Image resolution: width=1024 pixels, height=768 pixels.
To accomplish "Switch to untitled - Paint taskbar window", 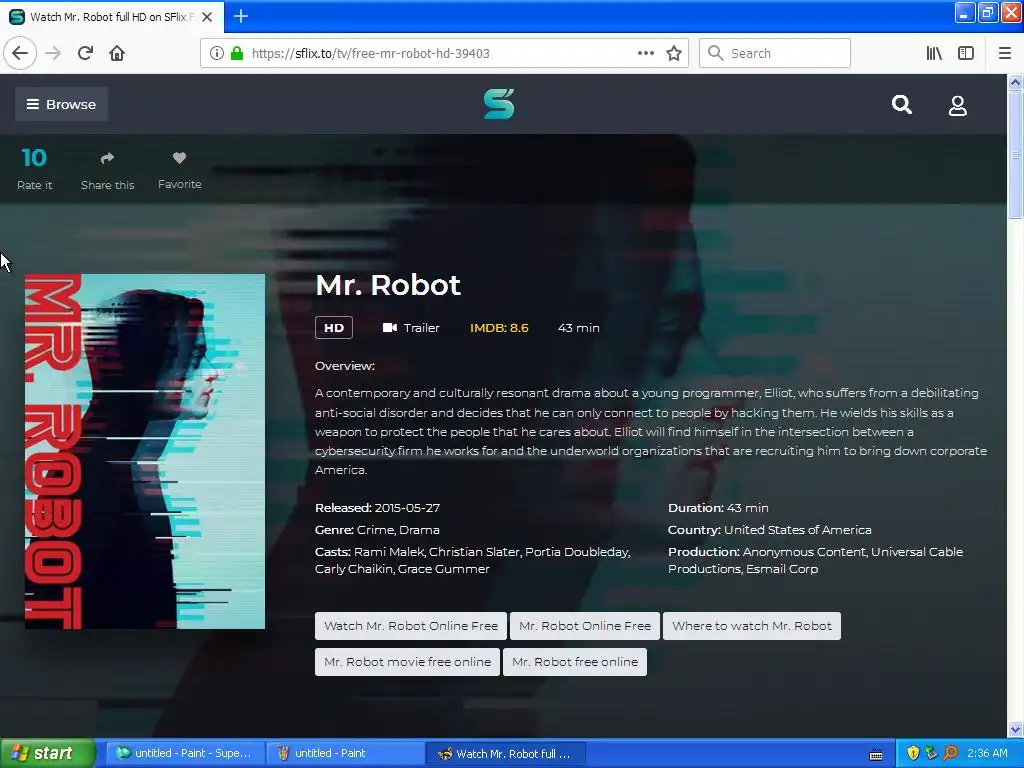I will [345, 754].
